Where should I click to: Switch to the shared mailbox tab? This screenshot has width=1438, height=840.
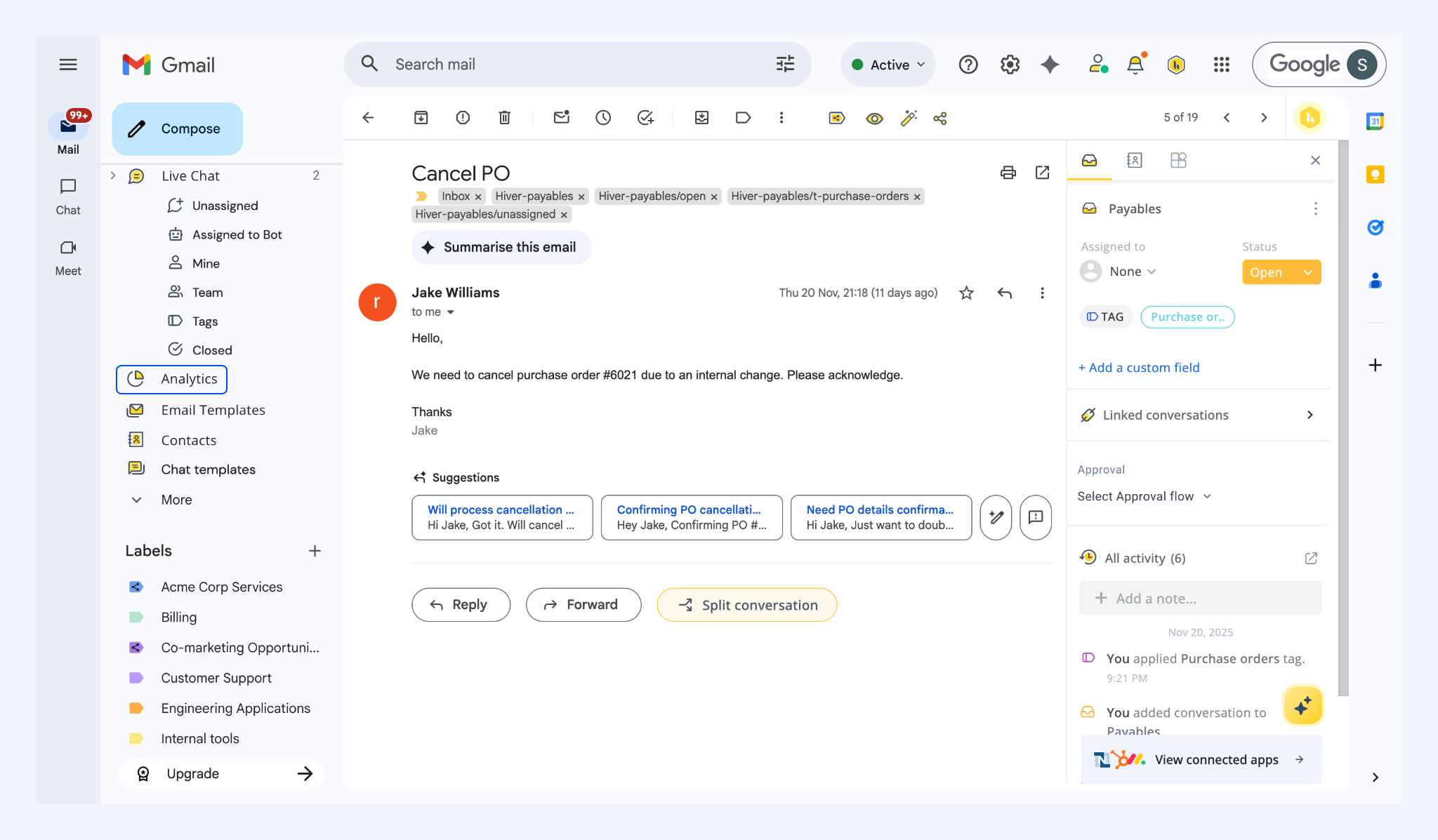pos(1089,160)
